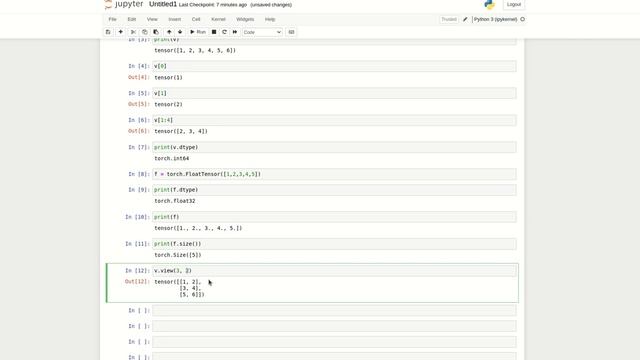Open the Help menu
Screen dimensions: 640x360
270,19
